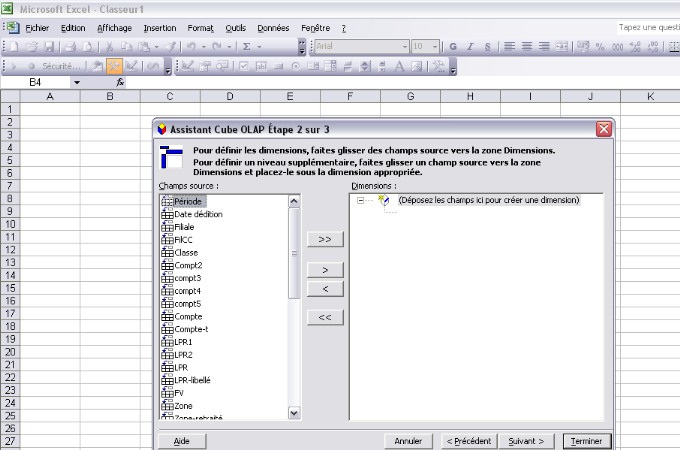Align text right

tap(544, 46)
